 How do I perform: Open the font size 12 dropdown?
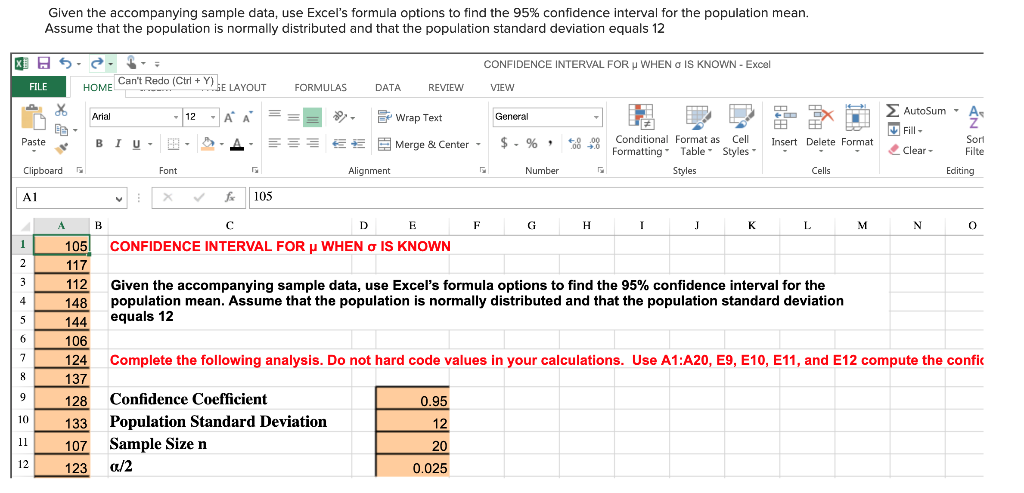tap(213, 117)
